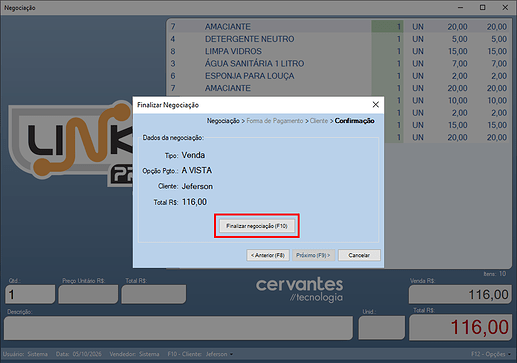Screen dimensions: 517x363
Task: Go back with Anterior (F8) button
Action: 268,255
